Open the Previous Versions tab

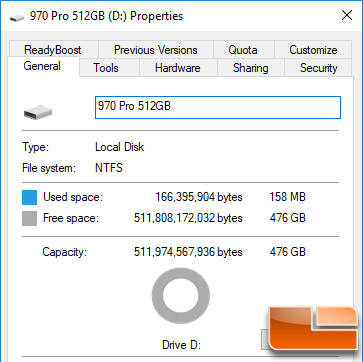click(156, 49)
